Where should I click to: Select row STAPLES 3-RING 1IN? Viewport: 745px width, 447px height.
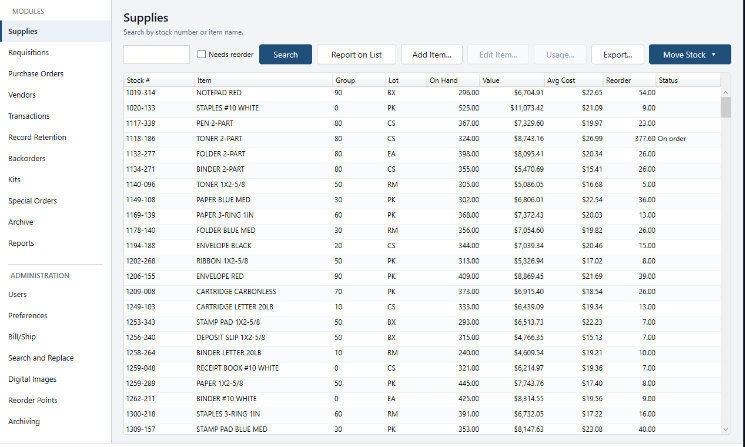422,414
